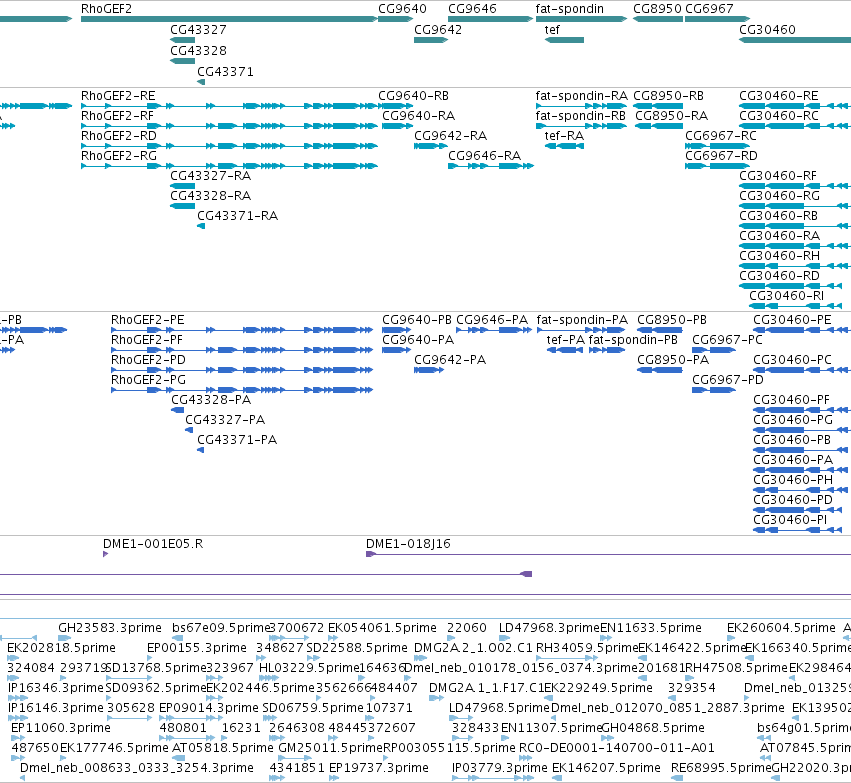
Task: Click the LD47968.3prime EST label
Action: 549,628
